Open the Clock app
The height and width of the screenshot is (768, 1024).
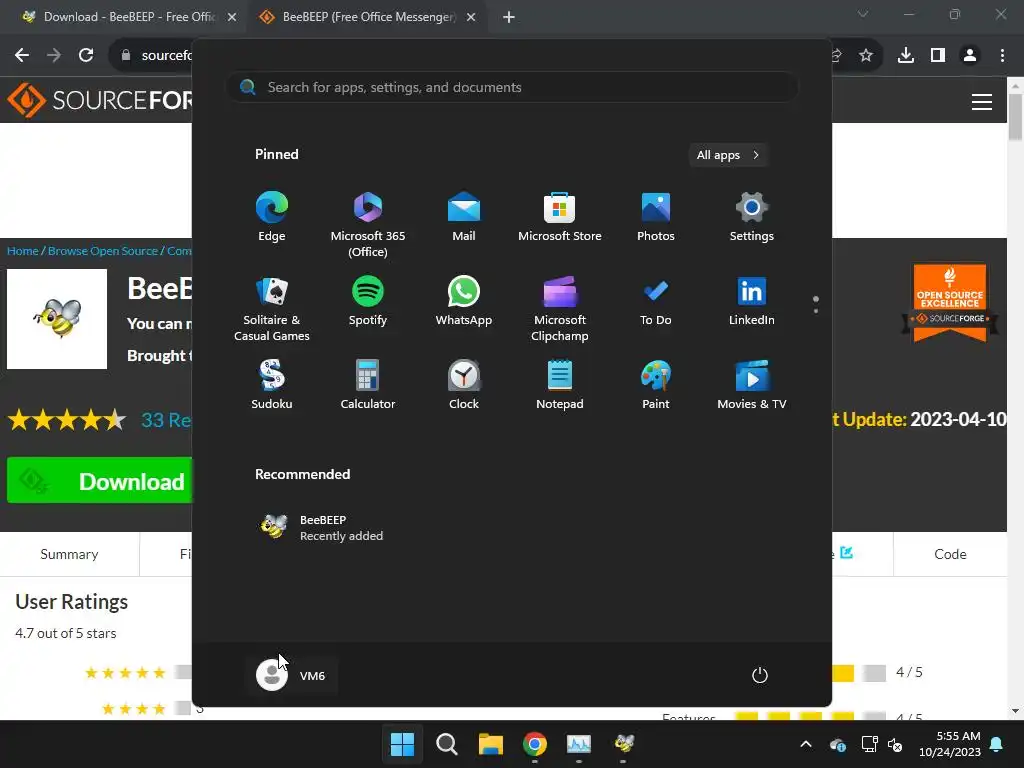coord(464,385)
